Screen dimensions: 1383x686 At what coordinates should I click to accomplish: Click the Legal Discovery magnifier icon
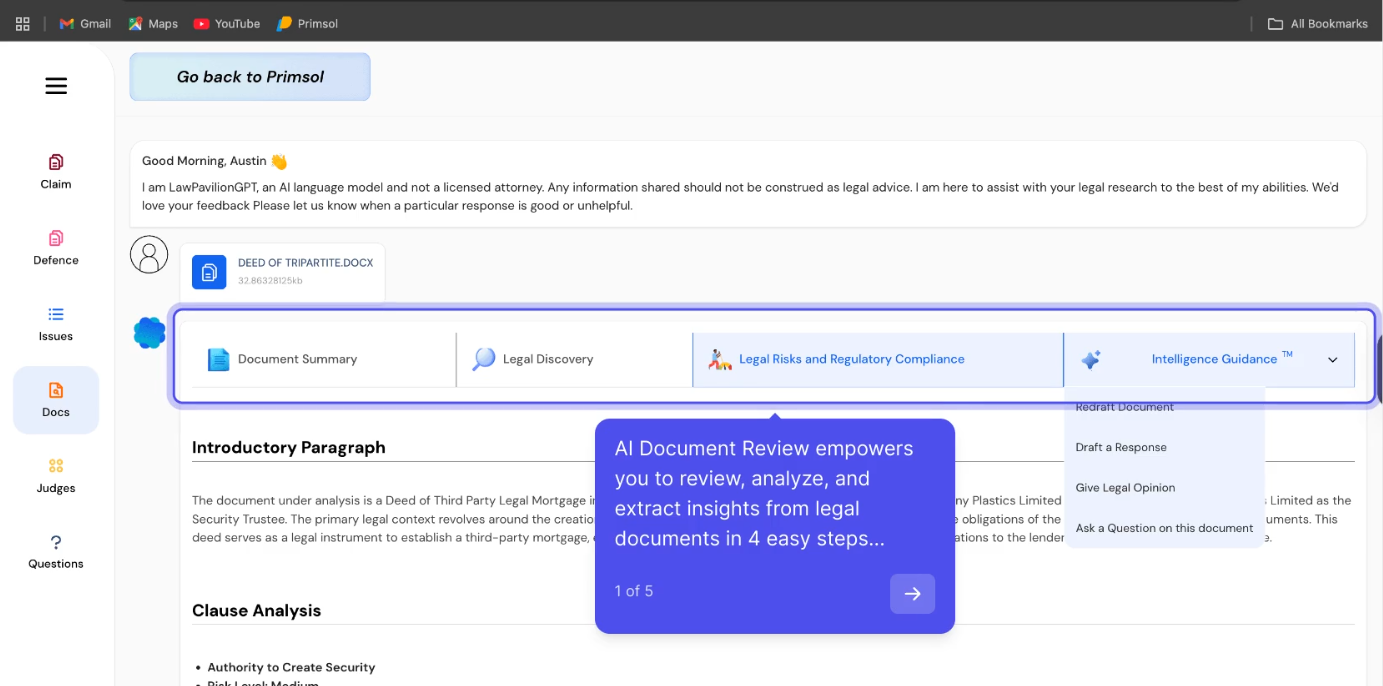click(484, 359)
